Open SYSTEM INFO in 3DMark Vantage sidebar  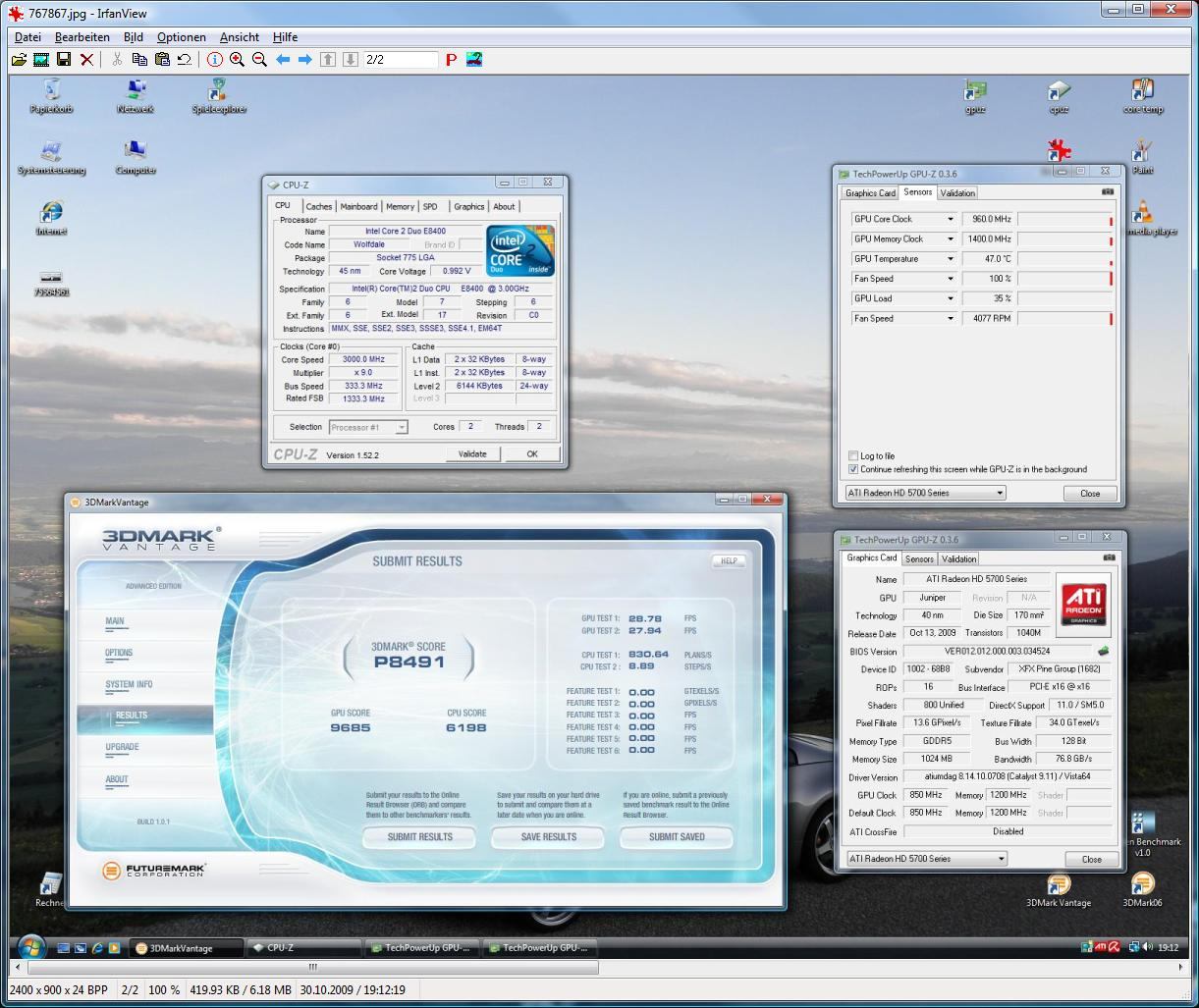click(129, 684)
